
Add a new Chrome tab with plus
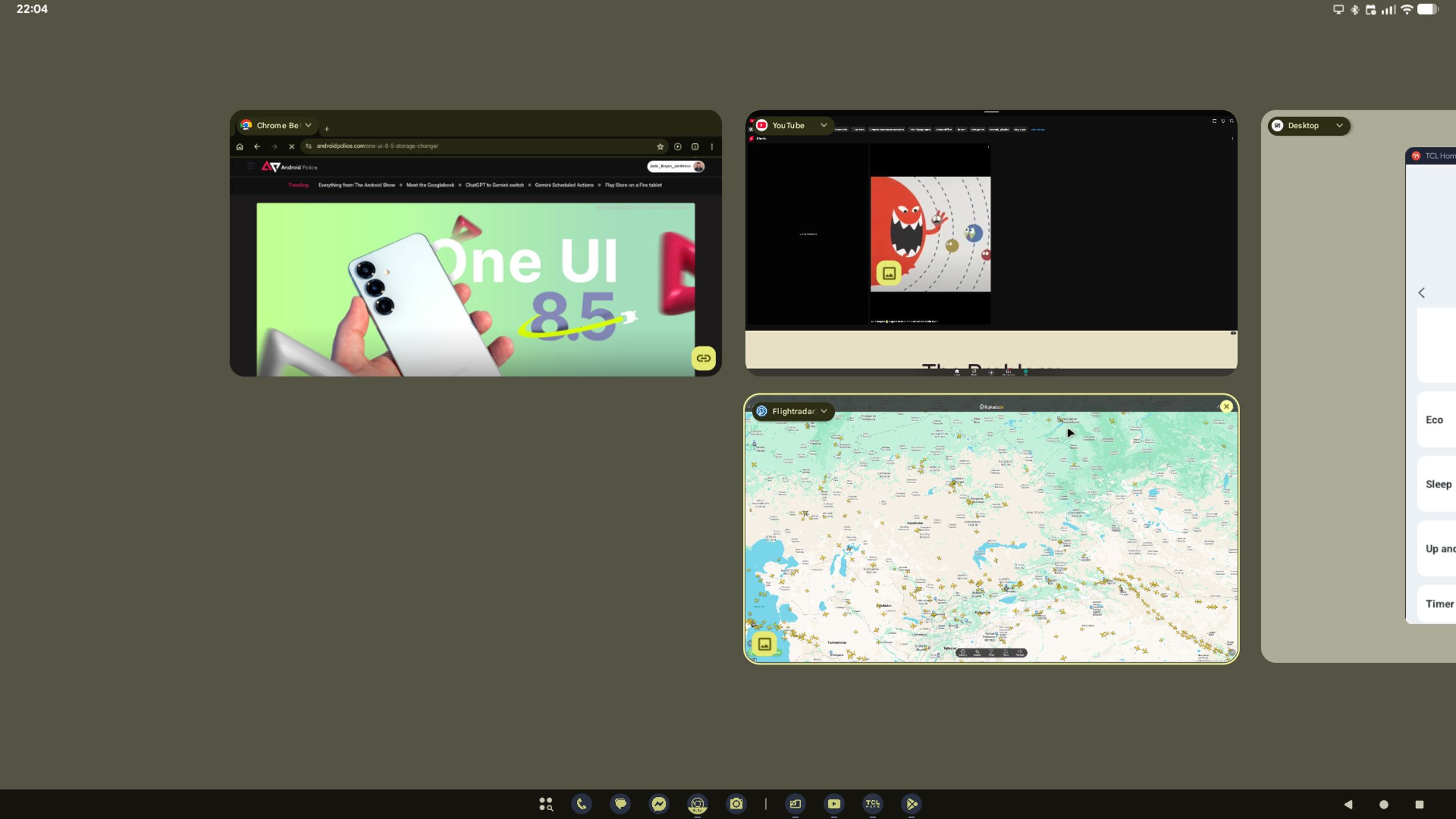326,129
